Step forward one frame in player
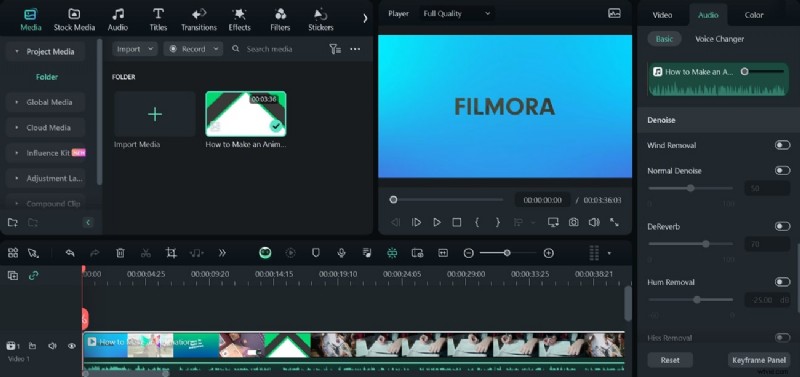This screenshot has height=377, width=800. [x=416, y=222]
